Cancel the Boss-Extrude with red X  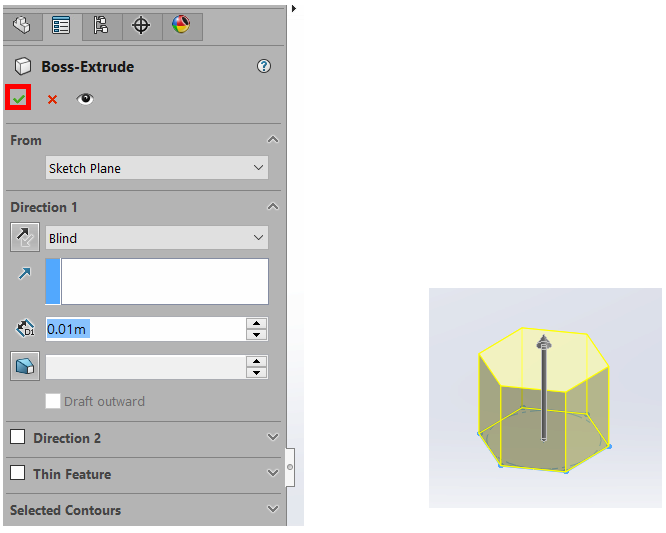(x=52, y=99)
